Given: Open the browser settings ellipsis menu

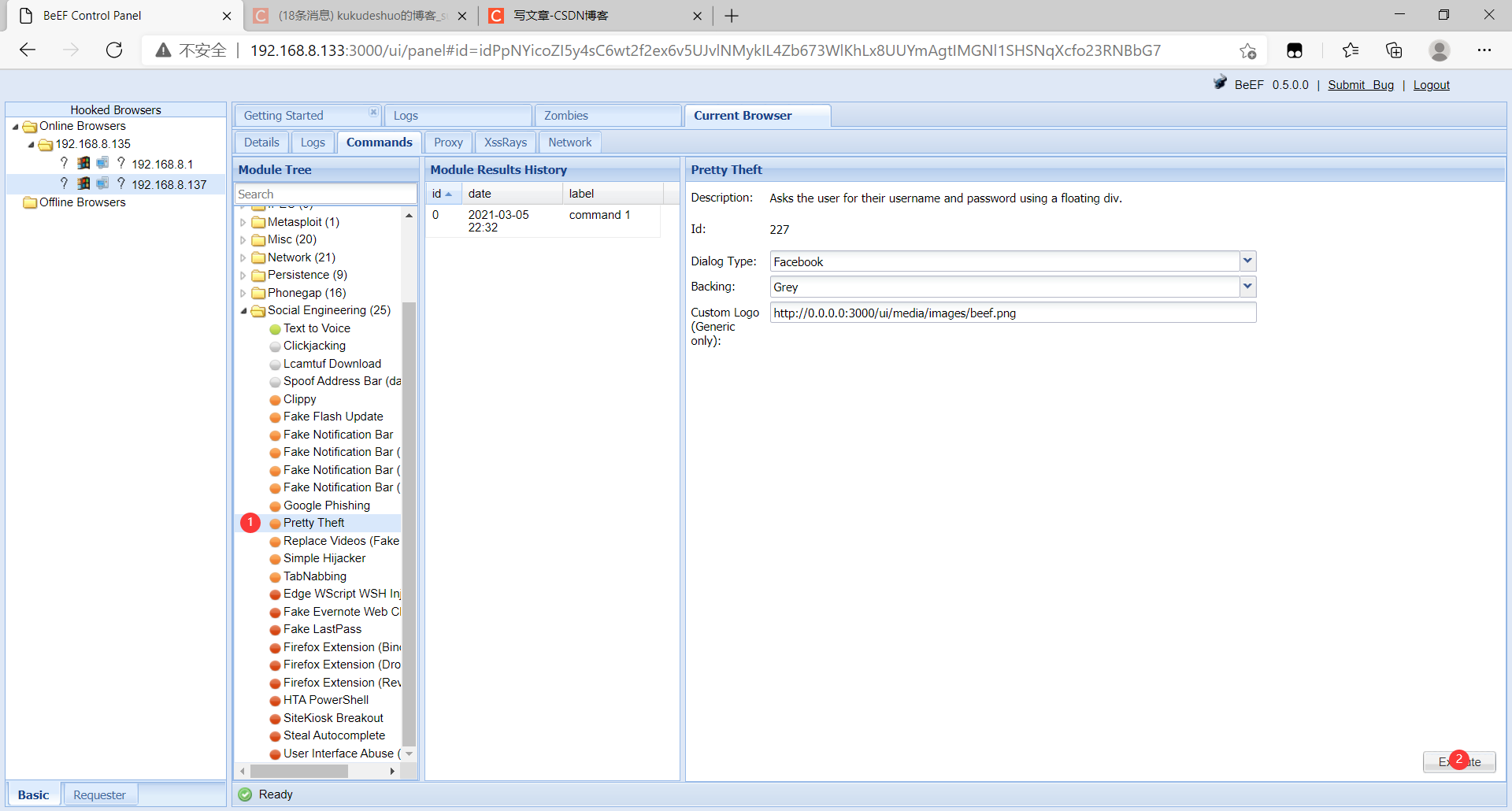Looking at the screenshot, I should coord(1484,50).
